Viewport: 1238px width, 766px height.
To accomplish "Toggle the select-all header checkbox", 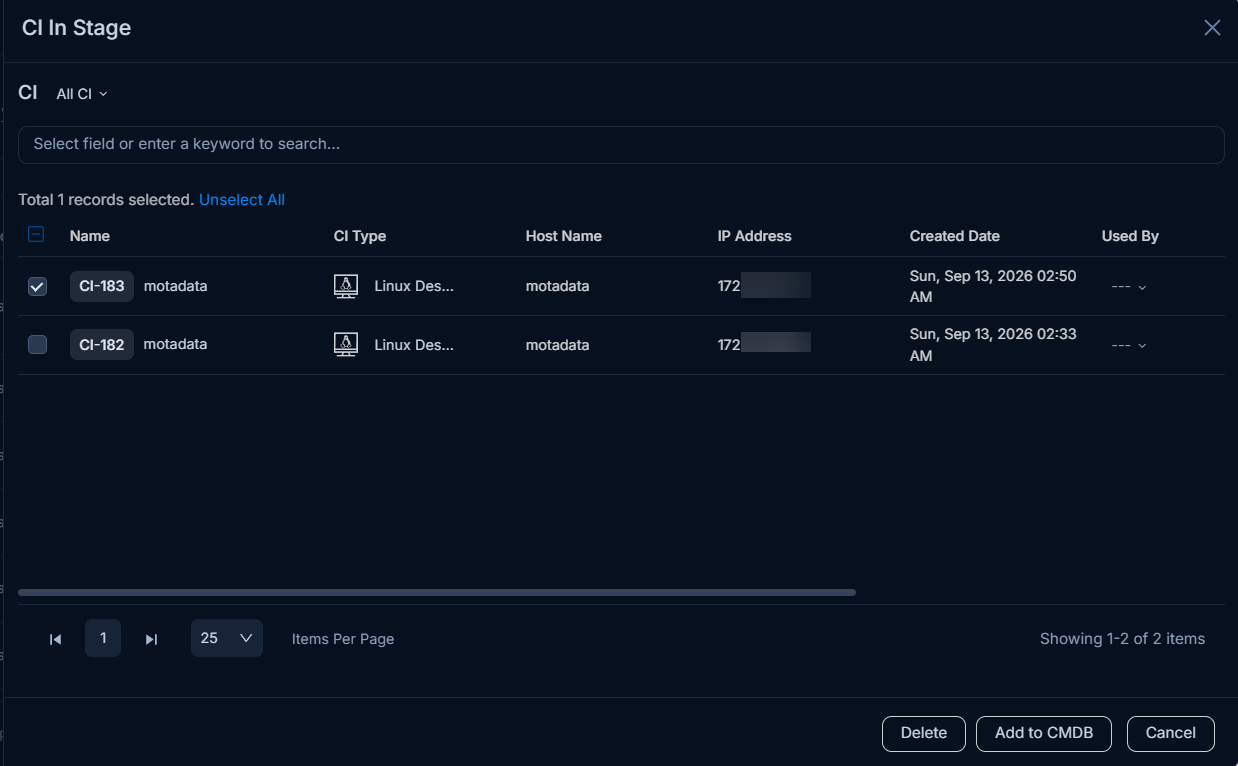I will click(x=36, y=235).
